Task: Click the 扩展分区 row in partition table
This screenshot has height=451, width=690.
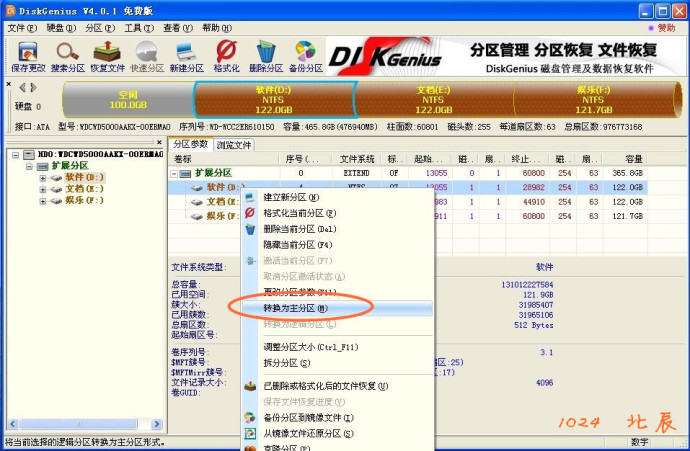Action: 408,173
